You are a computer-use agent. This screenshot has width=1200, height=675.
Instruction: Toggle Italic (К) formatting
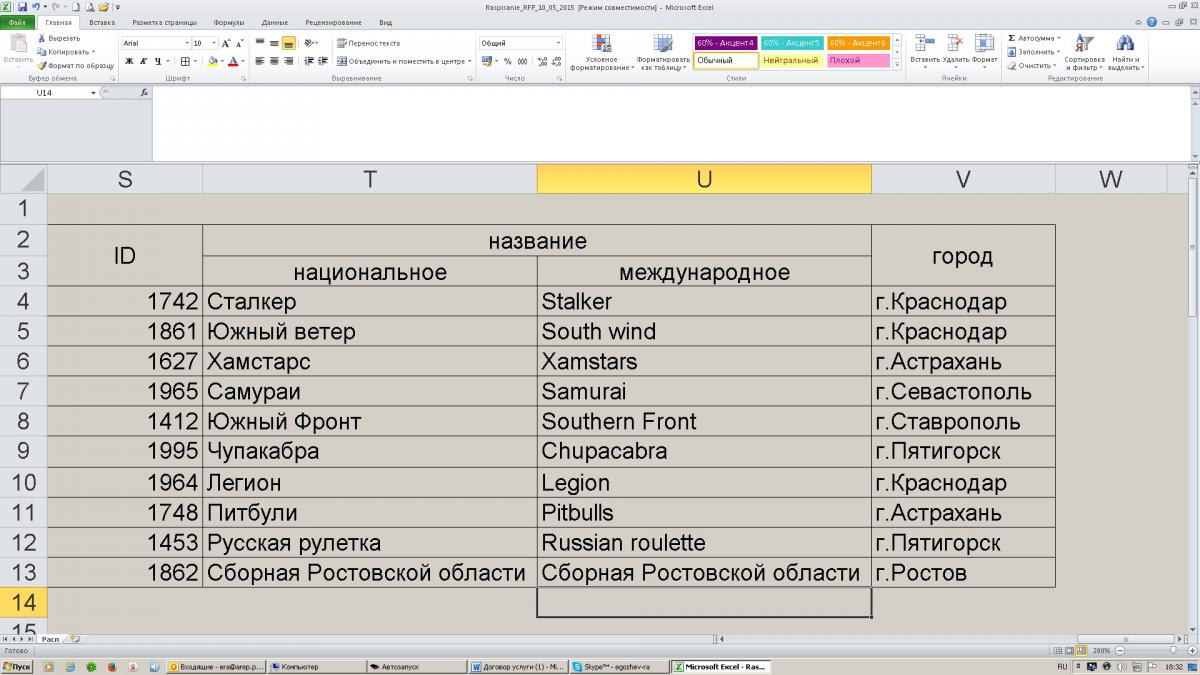point(143,61)
